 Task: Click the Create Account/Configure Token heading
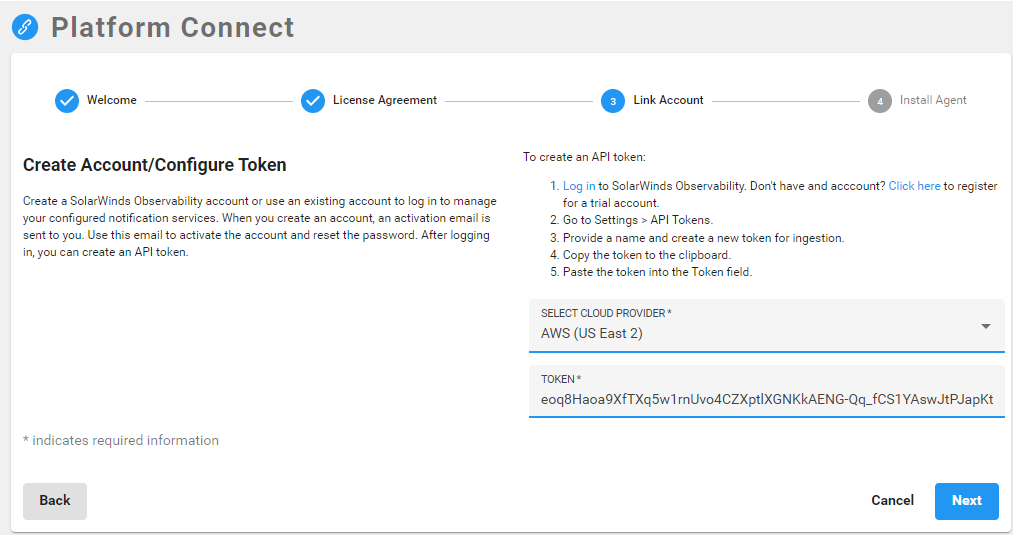pos(154,165)
